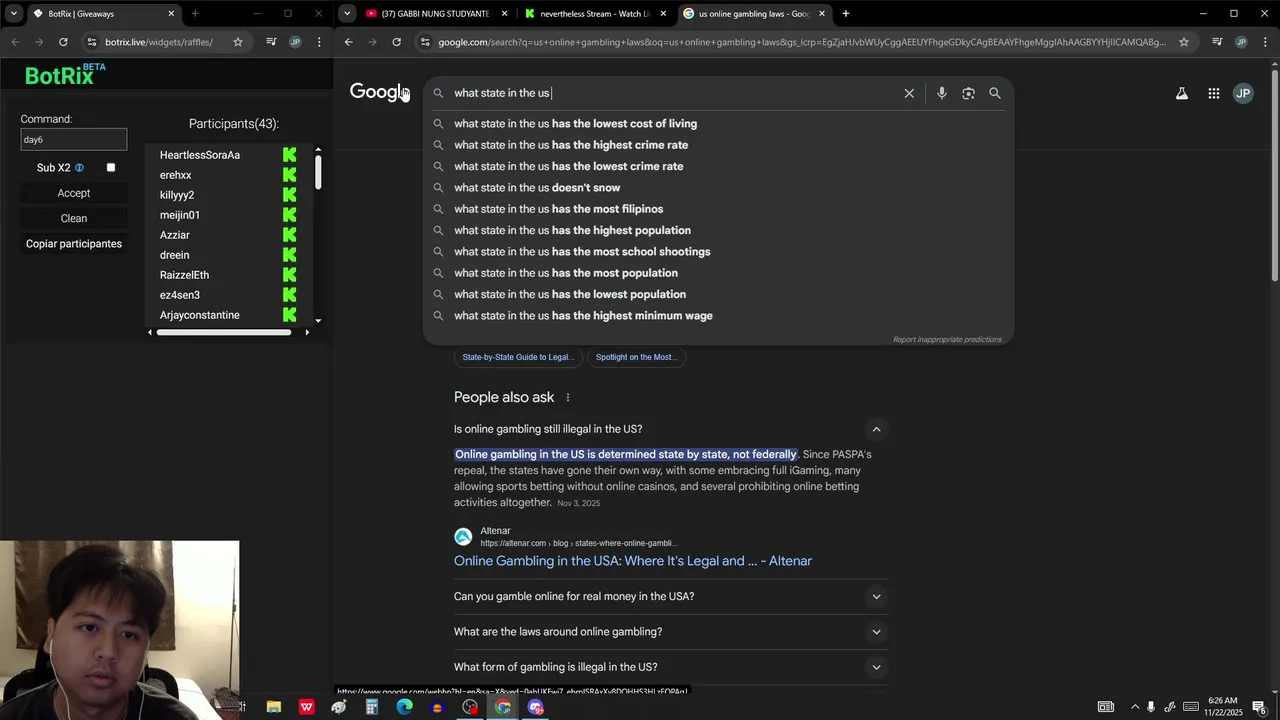This screenshot has height=720, width=1280.
Task: Click the Clean button in BotRix
Action: point(74,218)
